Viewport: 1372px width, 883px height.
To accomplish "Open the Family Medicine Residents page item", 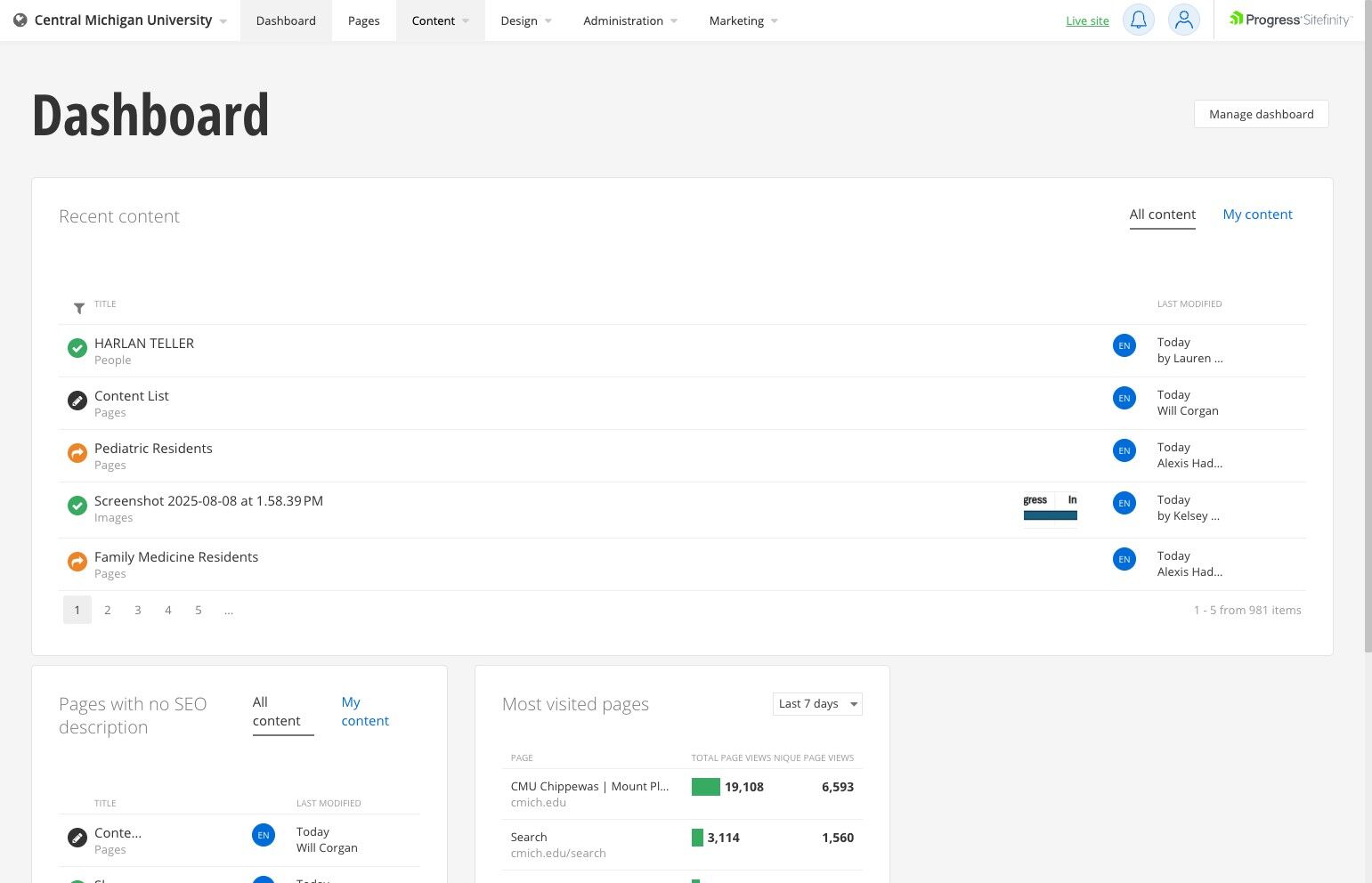I will (176, 557).
